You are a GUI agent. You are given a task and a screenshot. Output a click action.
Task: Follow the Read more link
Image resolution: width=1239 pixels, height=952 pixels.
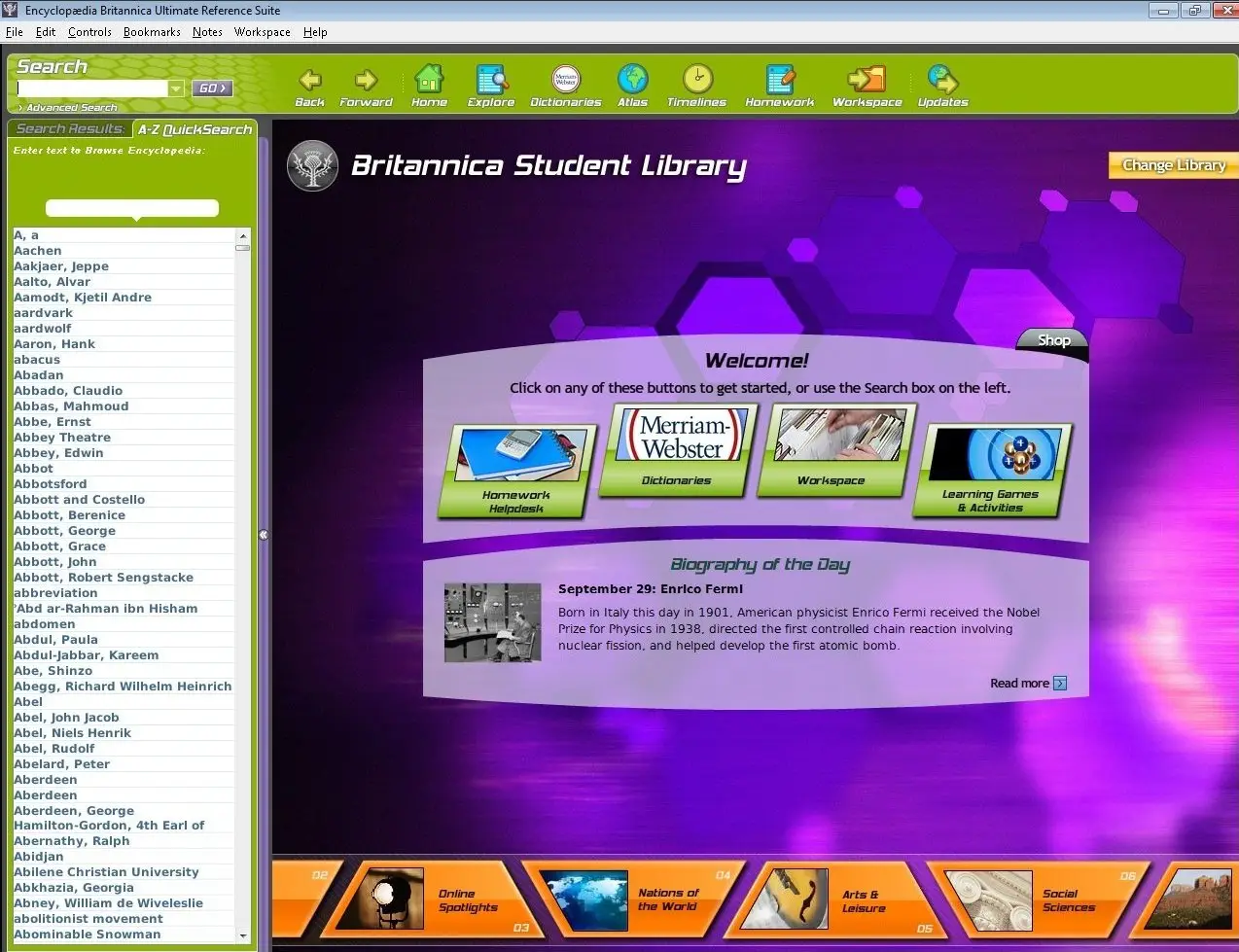(1019, 684)
